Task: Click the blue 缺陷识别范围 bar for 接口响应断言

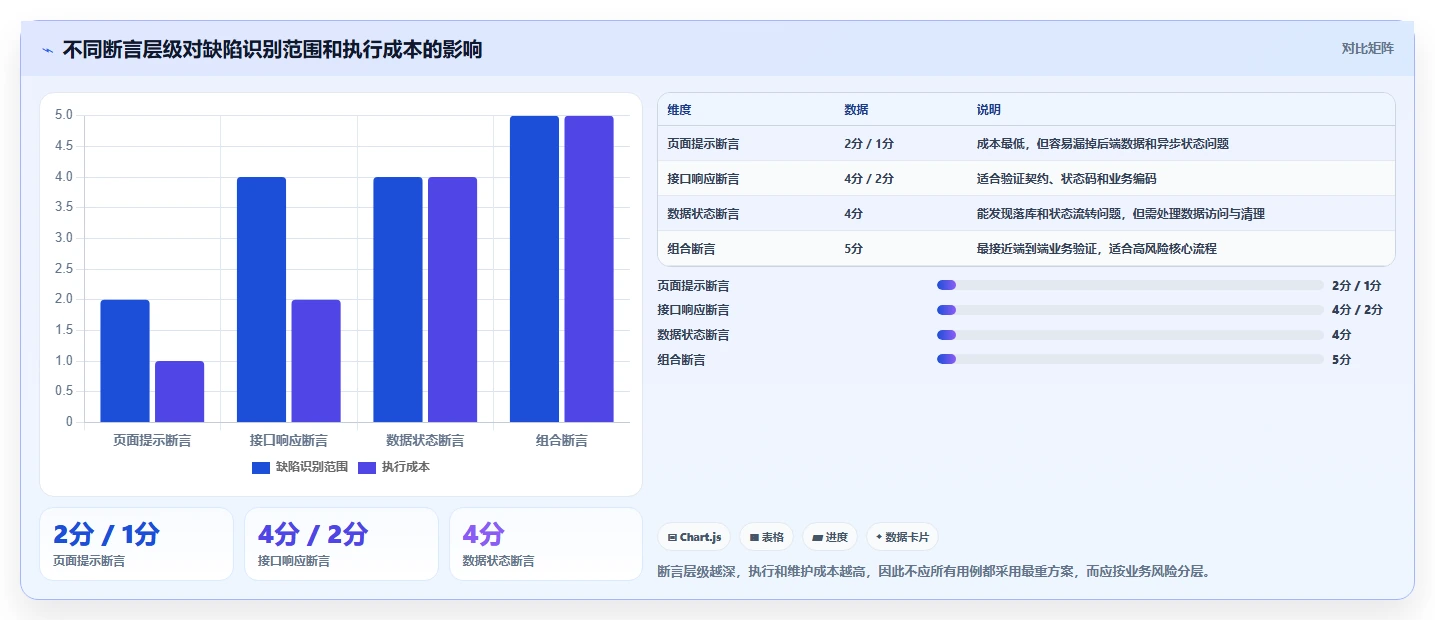Action: click(261, 300)
